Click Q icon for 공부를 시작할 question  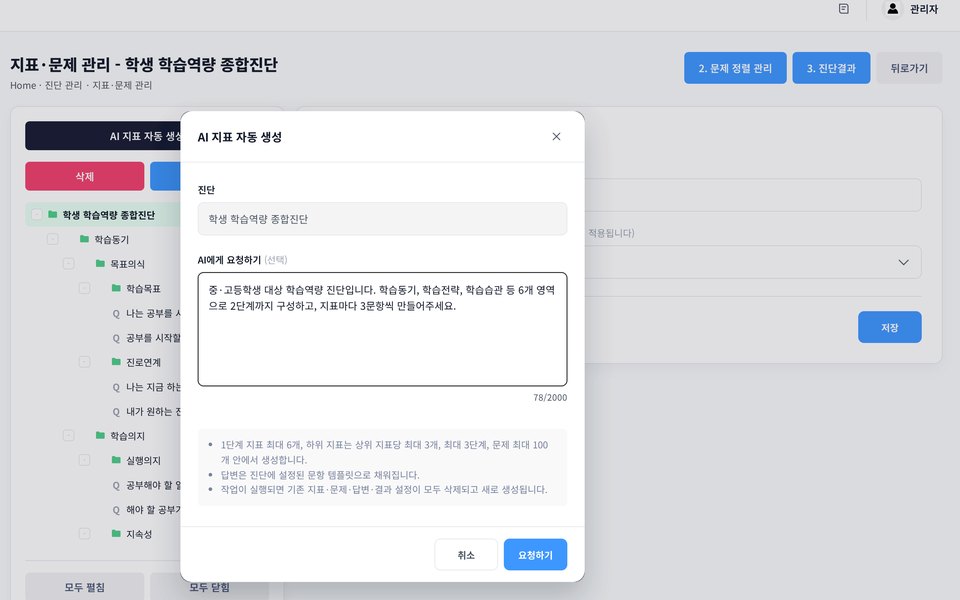pyautogui.click(x=116, y=338)
